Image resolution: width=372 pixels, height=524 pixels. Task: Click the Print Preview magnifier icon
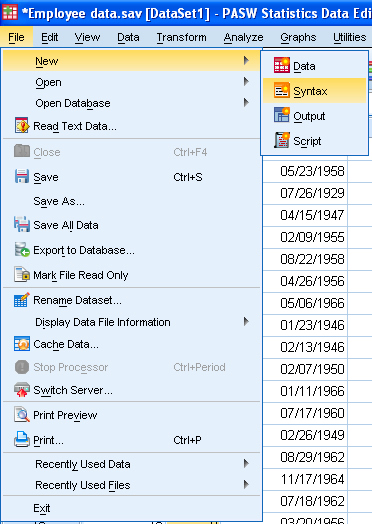(x=22, y=415)
